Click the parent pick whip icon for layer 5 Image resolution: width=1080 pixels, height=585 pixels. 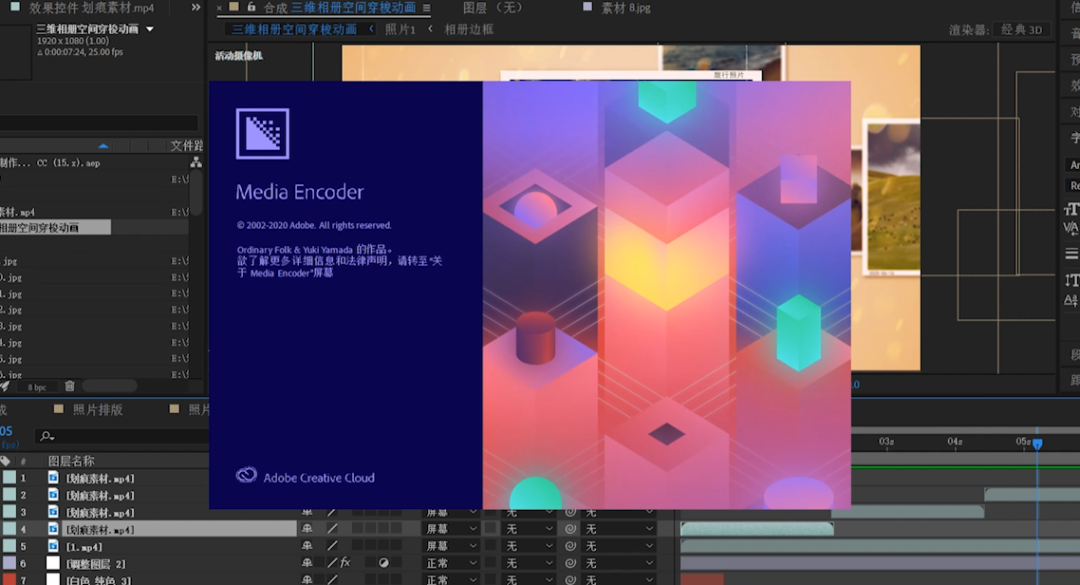click(x=570, y=546)
